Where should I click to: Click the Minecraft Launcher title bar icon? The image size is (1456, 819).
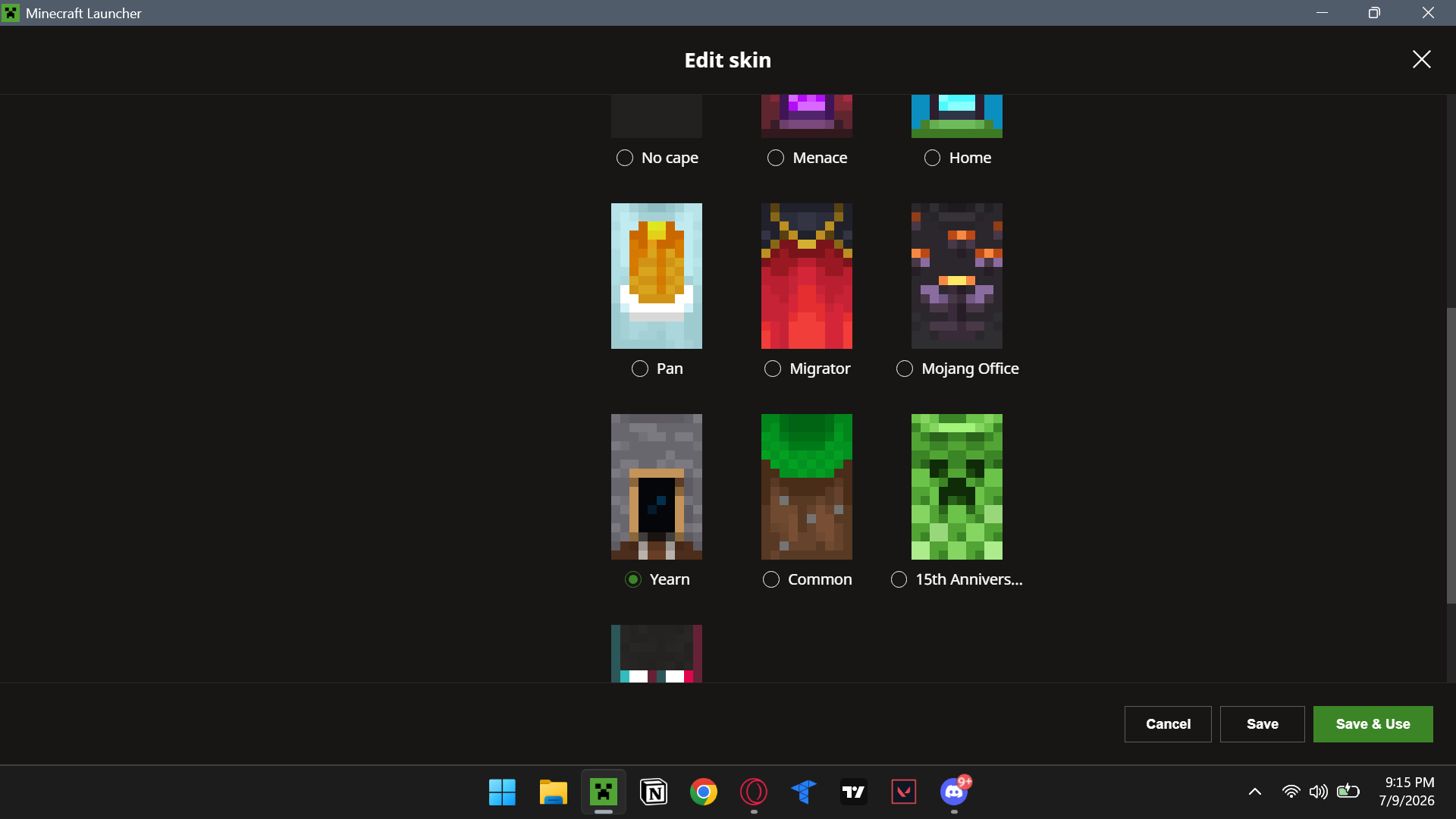pos(11,13)
